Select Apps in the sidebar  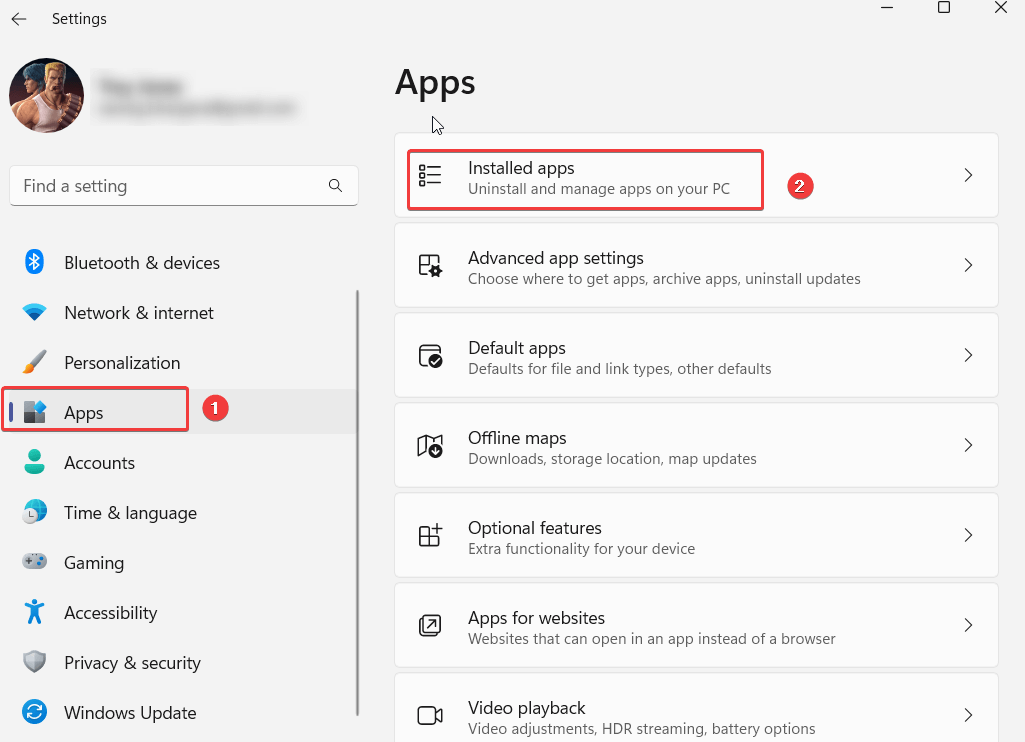(180, 412)
